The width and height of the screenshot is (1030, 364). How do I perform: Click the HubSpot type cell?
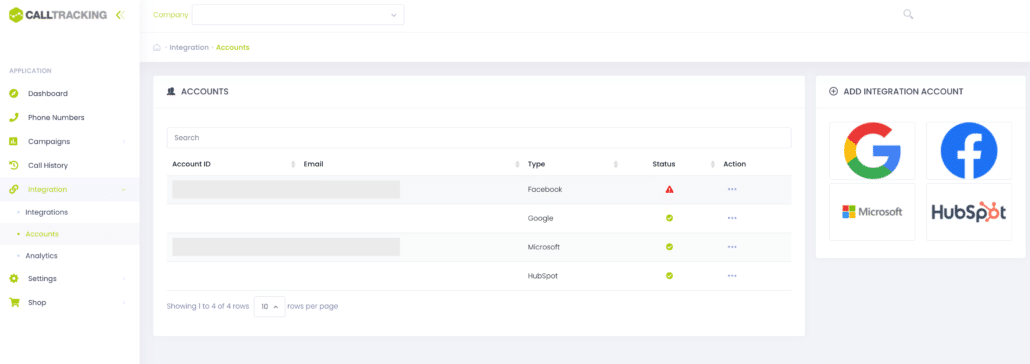(543, 276)
